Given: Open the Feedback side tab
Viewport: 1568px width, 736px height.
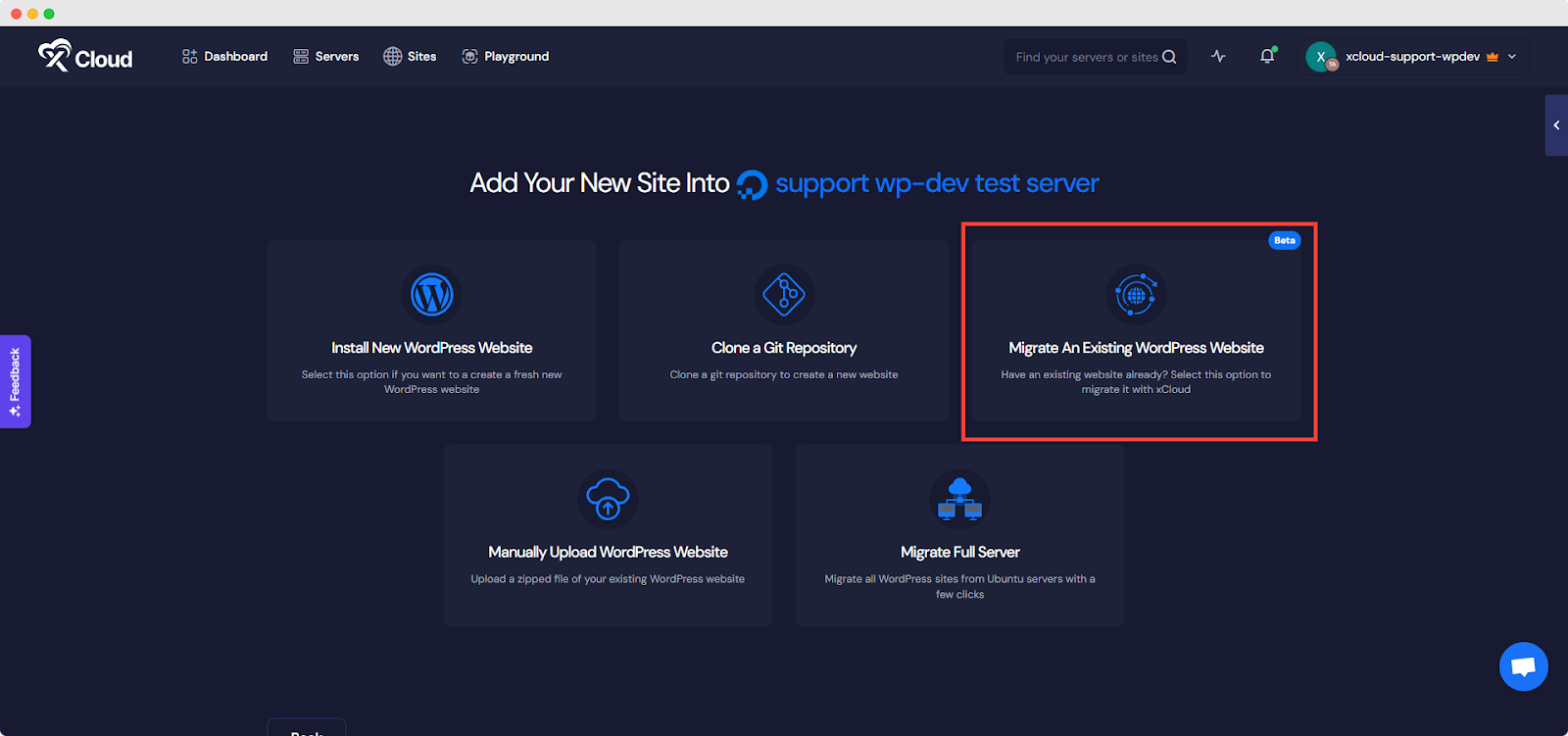Looking at the screenshot, I should pyautogui.click(x=15, y=381).
